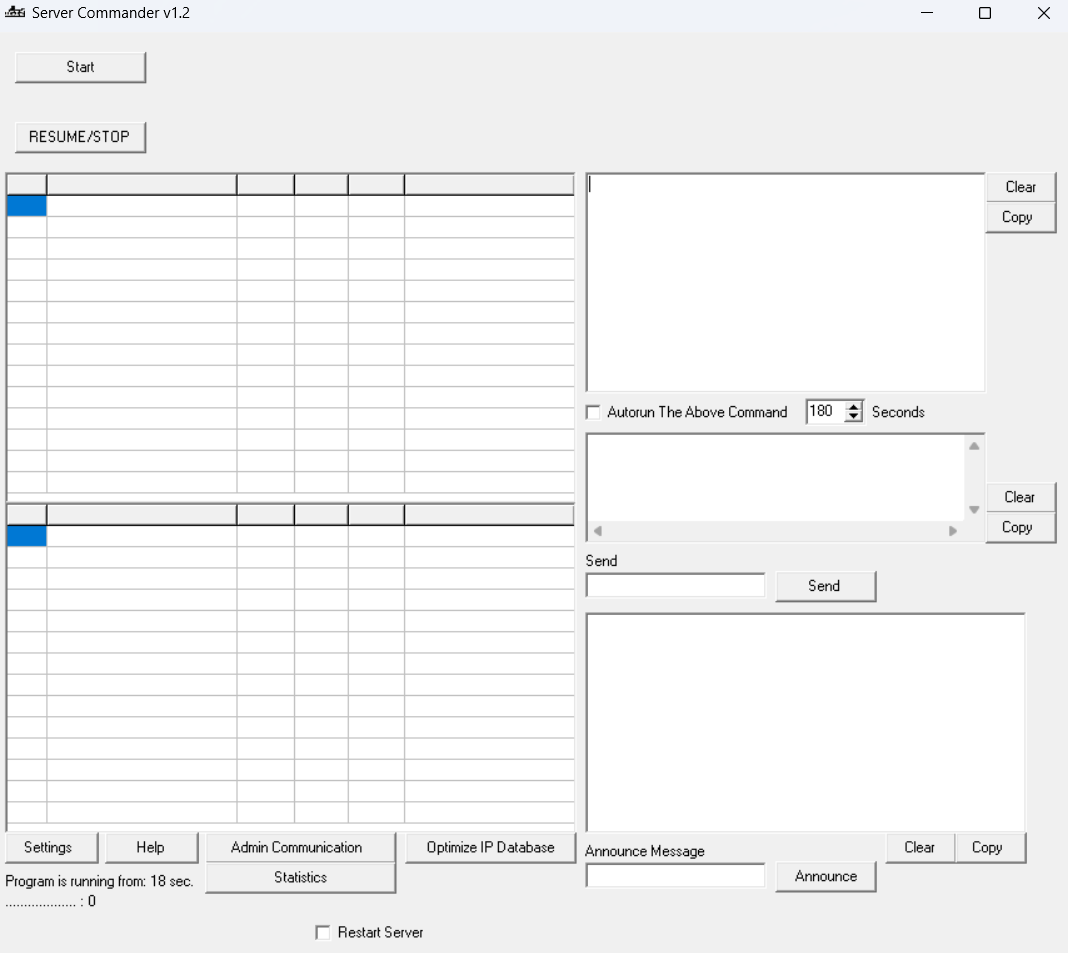Click the Announce button

click(826, 877)
